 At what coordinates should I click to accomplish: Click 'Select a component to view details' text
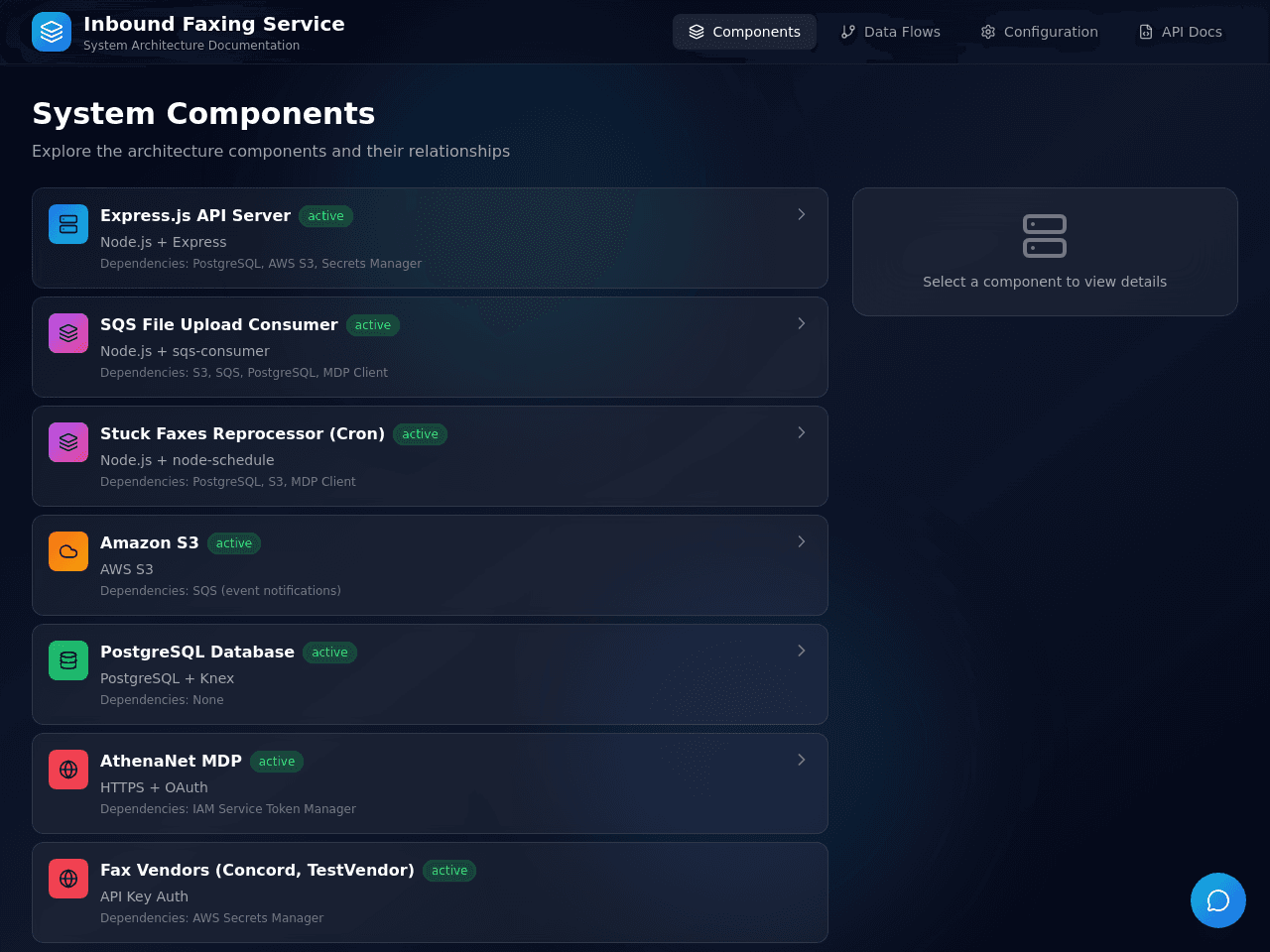pos(1045,282)
